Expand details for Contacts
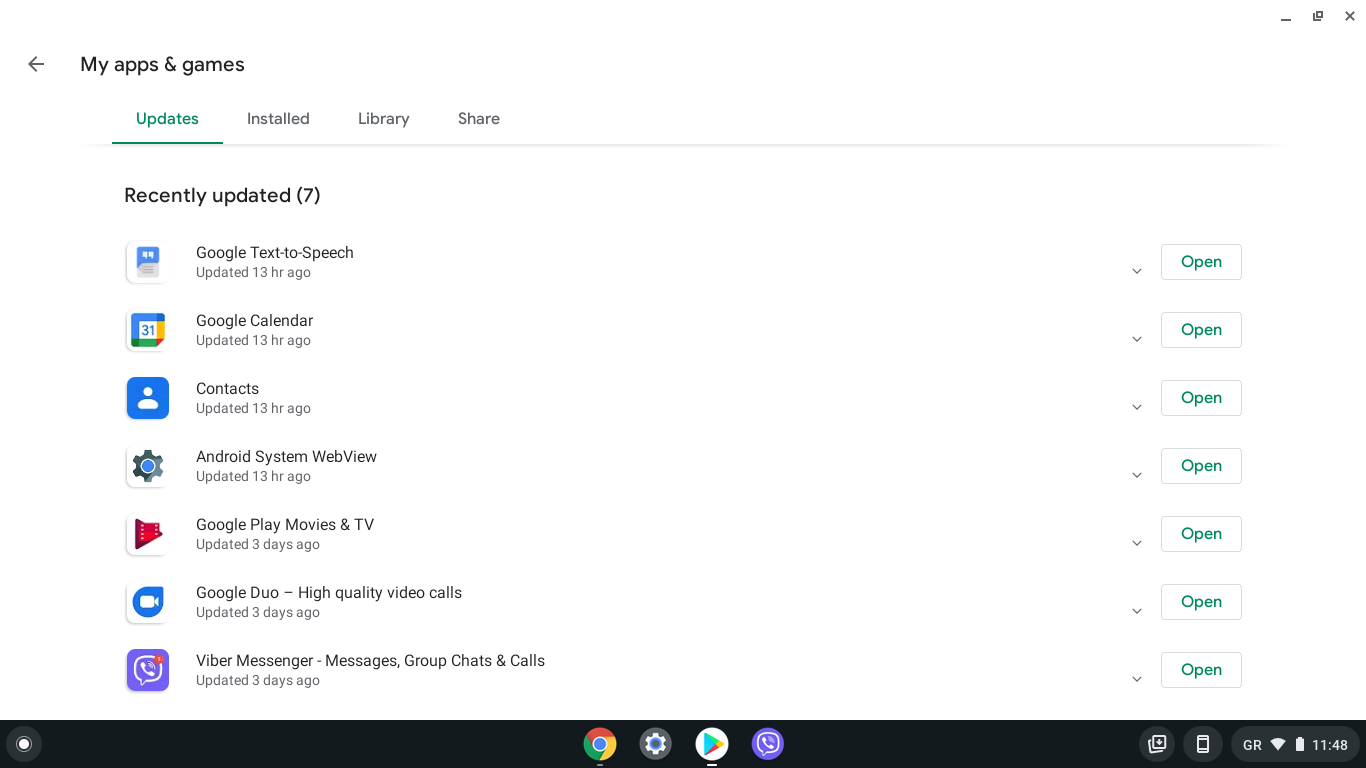 click(x=1137, y=408)
